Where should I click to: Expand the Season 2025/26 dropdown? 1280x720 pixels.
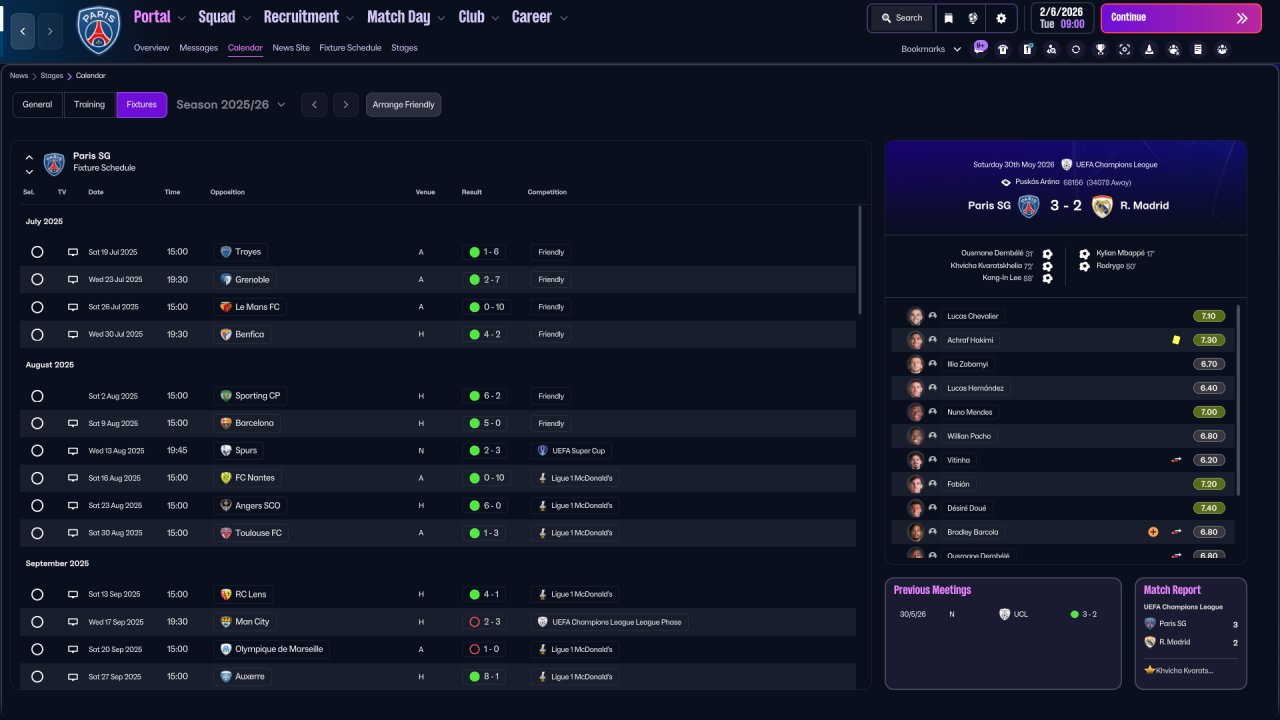point(231,105)
